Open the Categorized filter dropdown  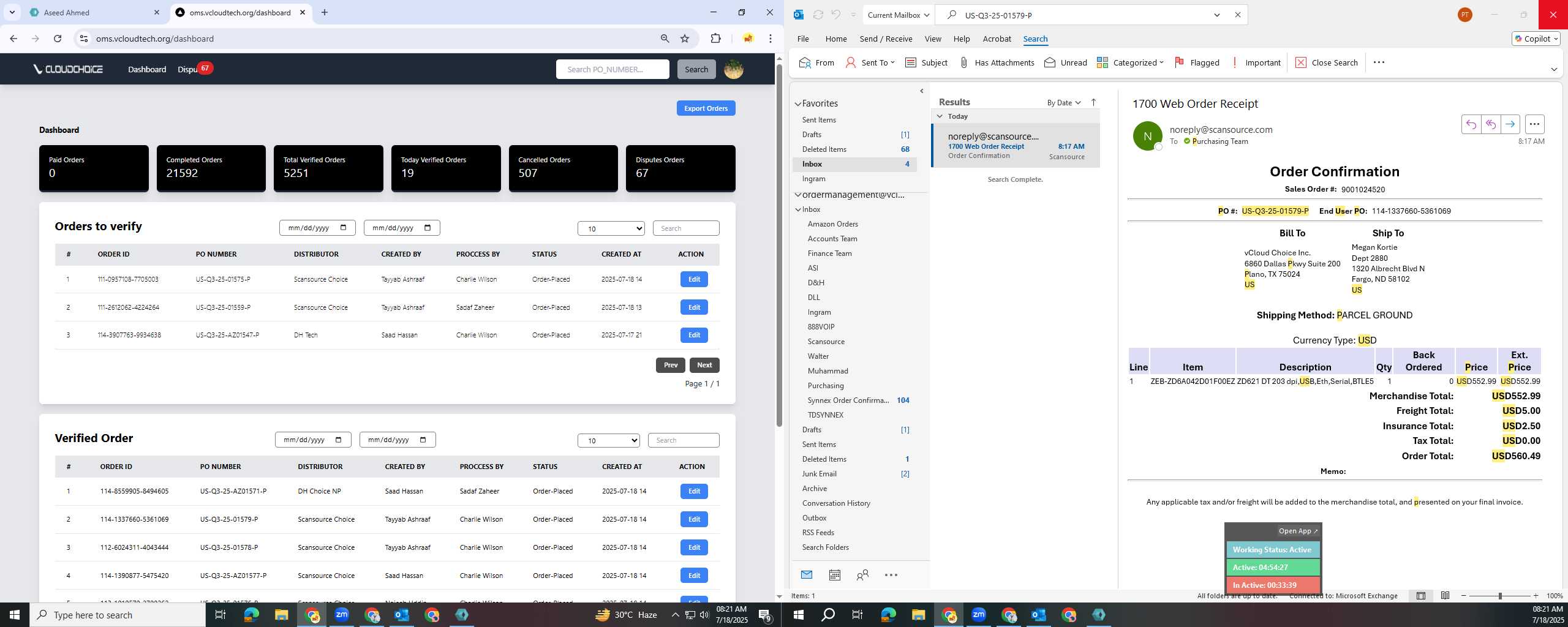pyautogui.click(x=1130, y=62)
